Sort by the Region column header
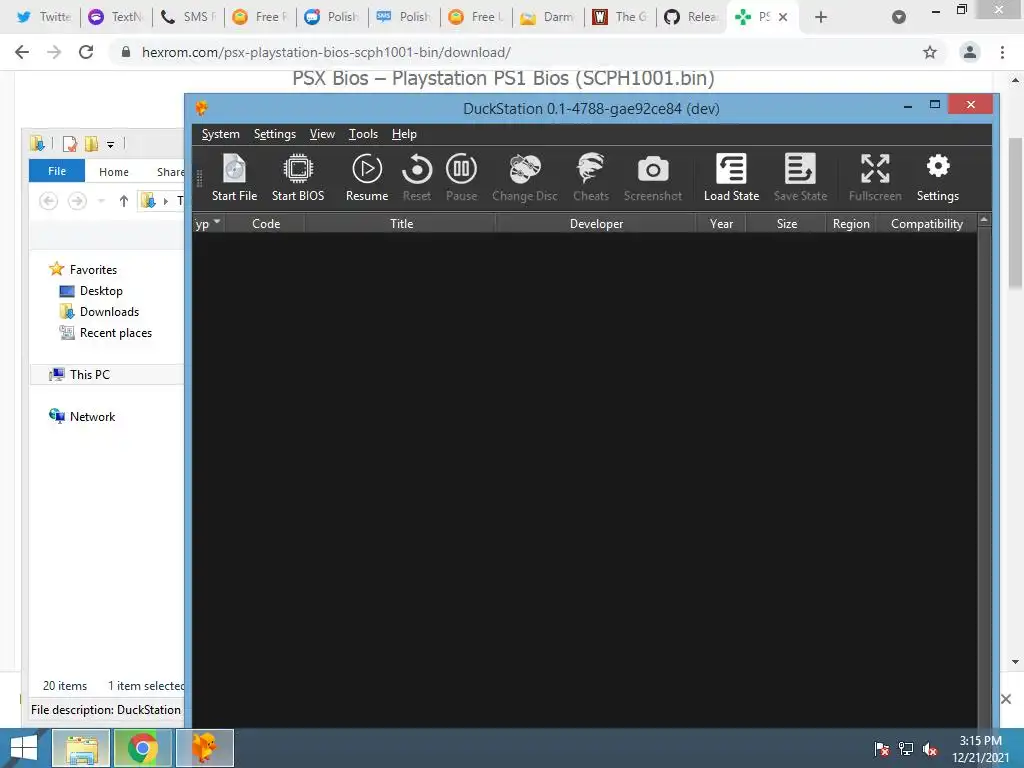Image resolution: width=1024 pixels, height=768 pixels. 851,223
